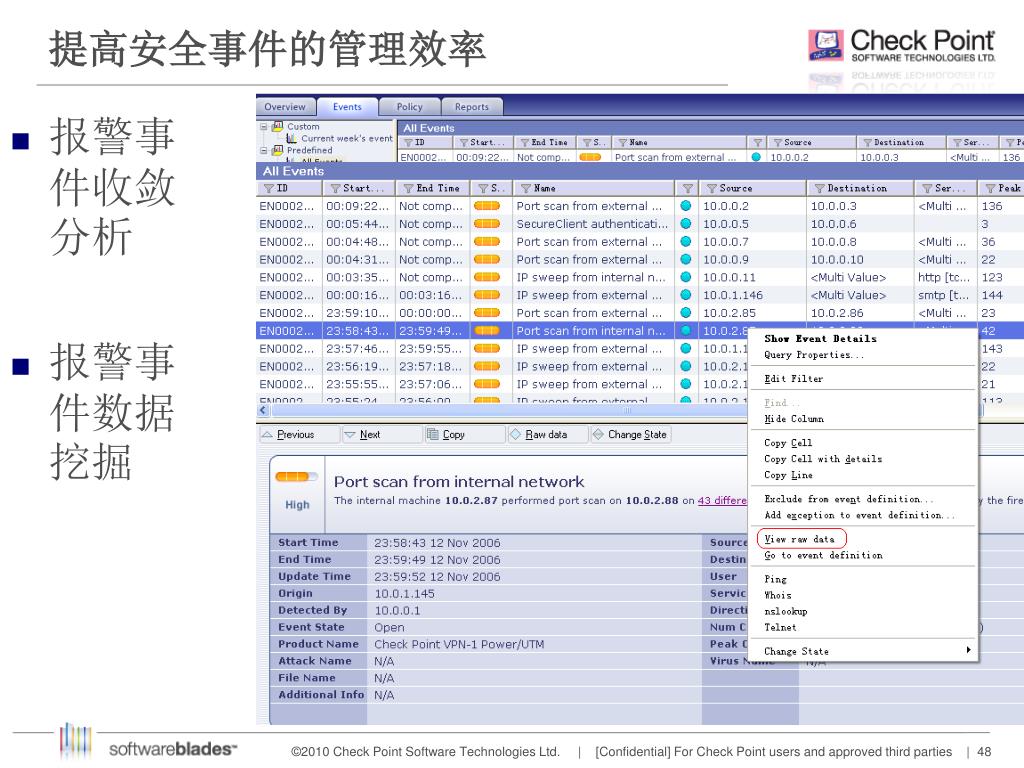1024x768 pixels.
Task: Choose Telnet from context menu
Action: pos(780,627)
